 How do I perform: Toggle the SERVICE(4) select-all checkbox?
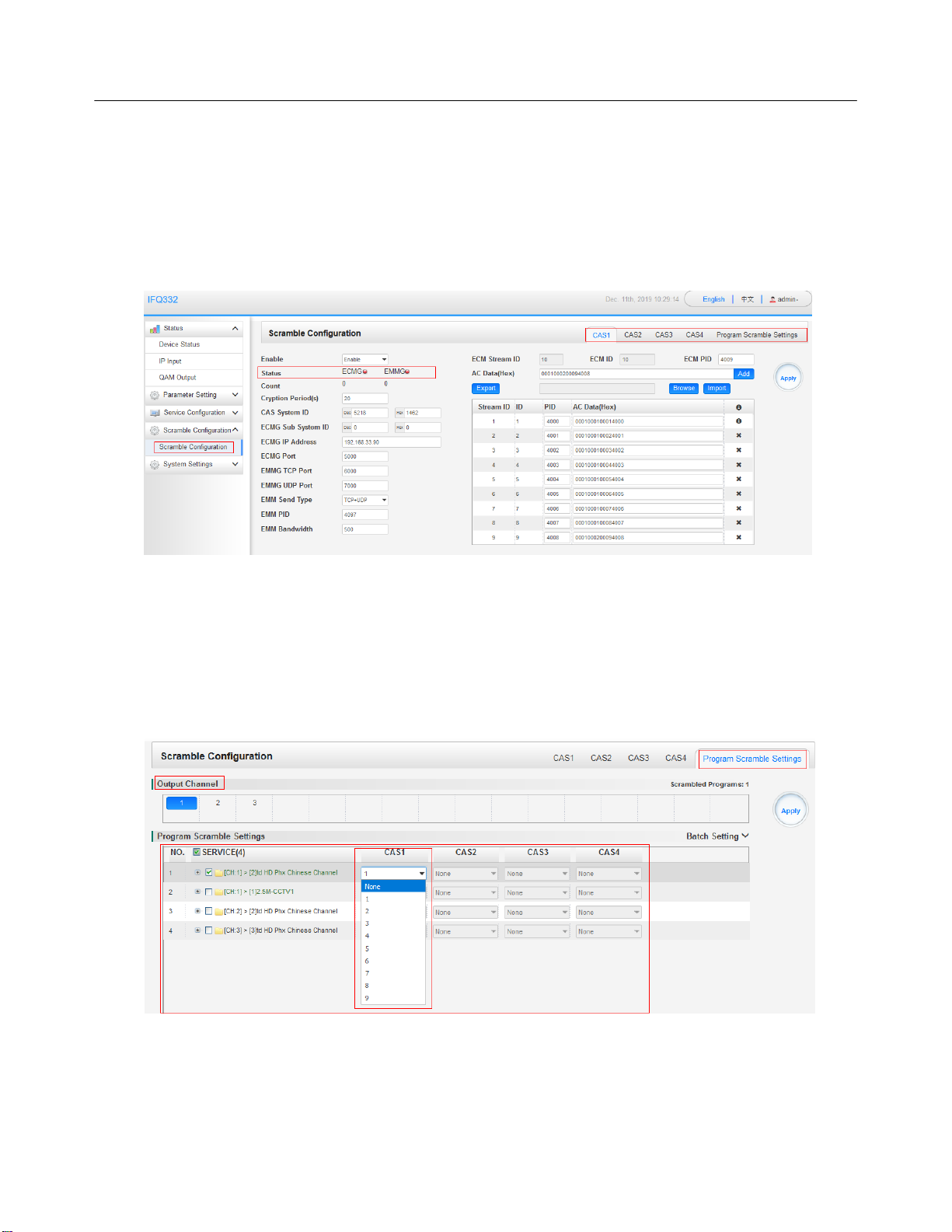[x=197, y=852]
